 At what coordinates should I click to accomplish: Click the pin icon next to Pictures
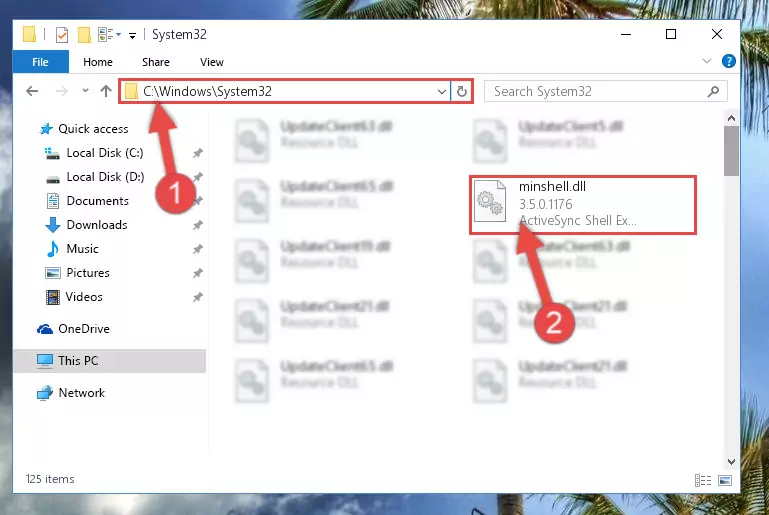[197, 273]
